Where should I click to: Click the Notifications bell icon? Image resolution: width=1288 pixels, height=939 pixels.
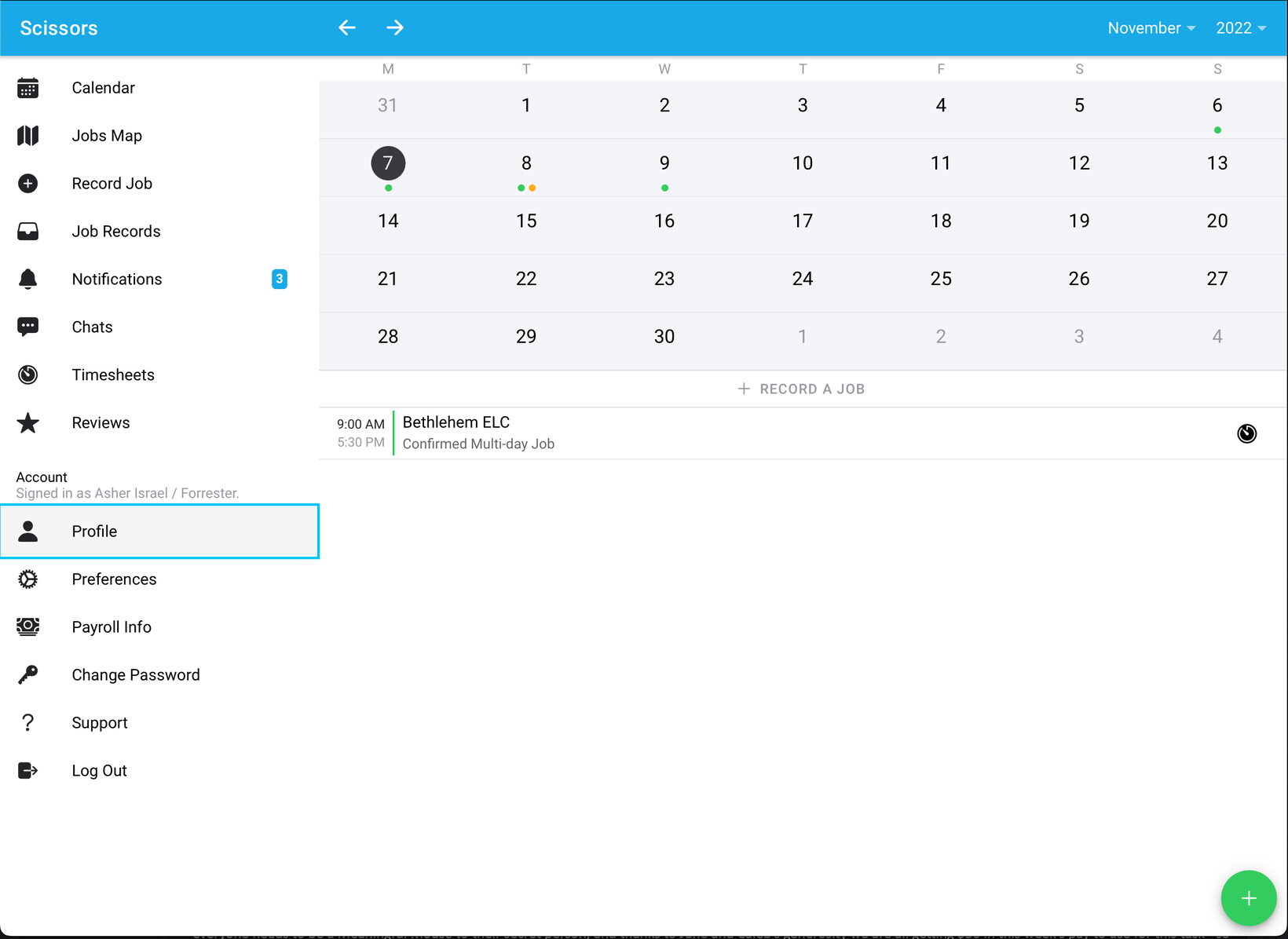28,279
